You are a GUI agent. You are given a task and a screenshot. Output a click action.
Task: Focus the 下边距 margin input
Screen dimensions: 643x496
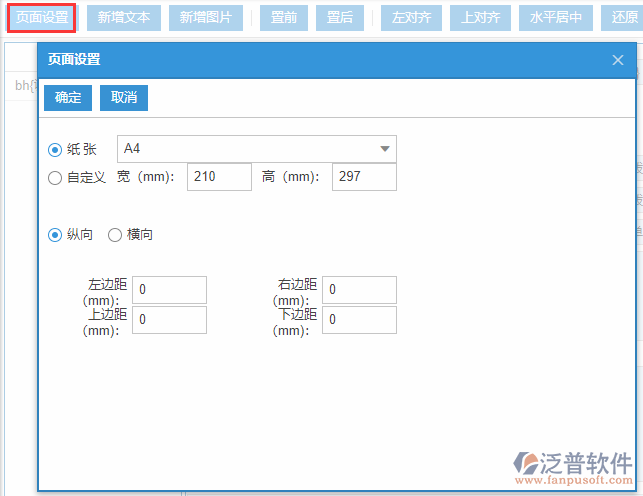tap(359, 320)
